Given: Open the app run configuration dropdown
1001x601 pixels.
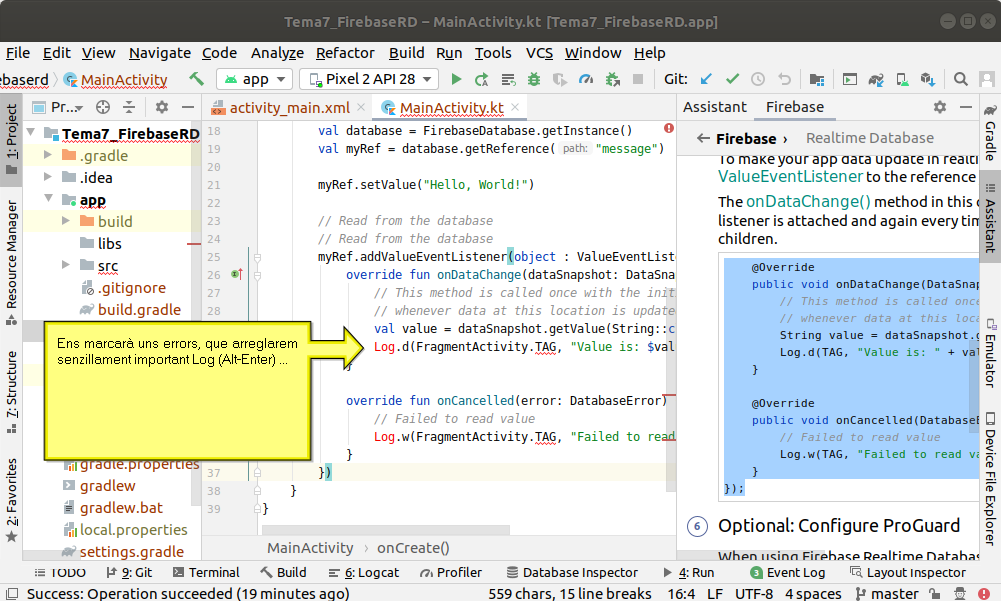Looking at the screenshot, I should 255,79.
